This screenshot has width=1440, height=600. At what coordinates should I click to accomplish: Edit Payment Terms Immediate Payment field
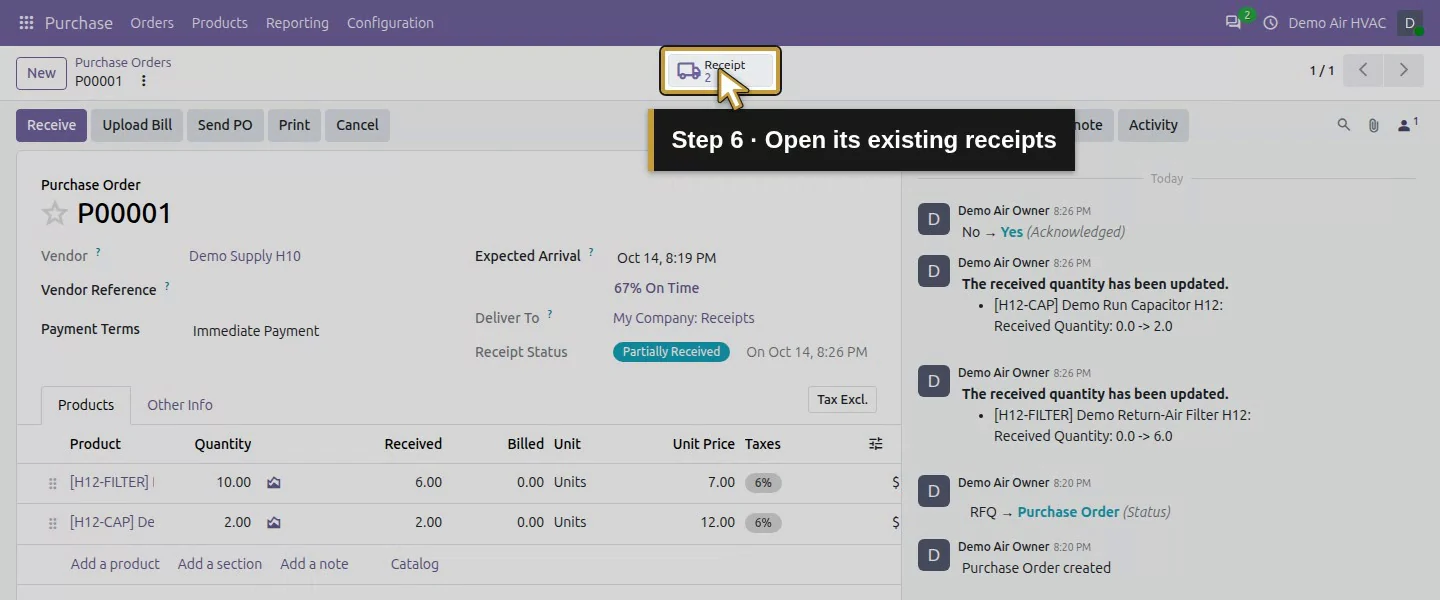pyautogui.click(x=256, y=331)
